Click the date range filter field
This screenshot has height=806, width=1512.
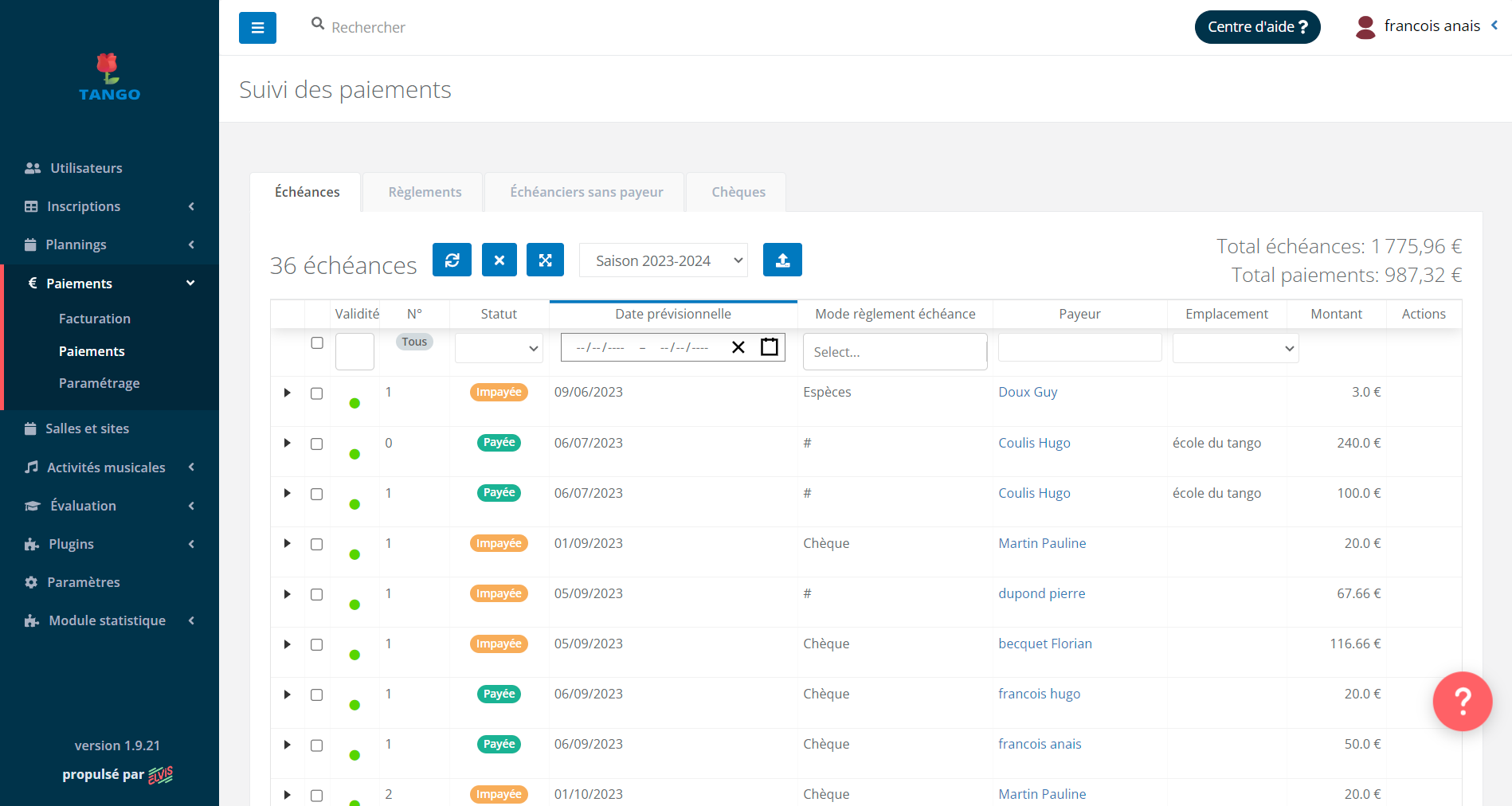point(672,347)
